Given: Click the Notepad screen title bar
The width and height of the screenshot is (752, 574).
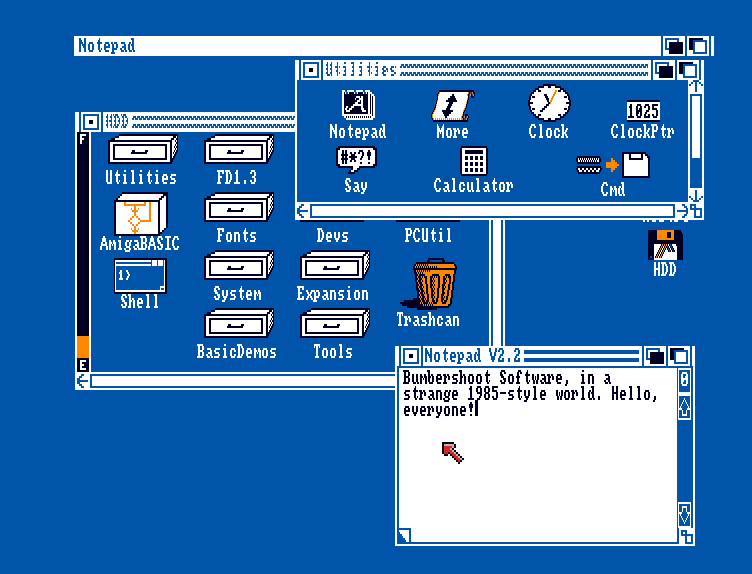Looking at the screenshot, I should click(368, 46).
